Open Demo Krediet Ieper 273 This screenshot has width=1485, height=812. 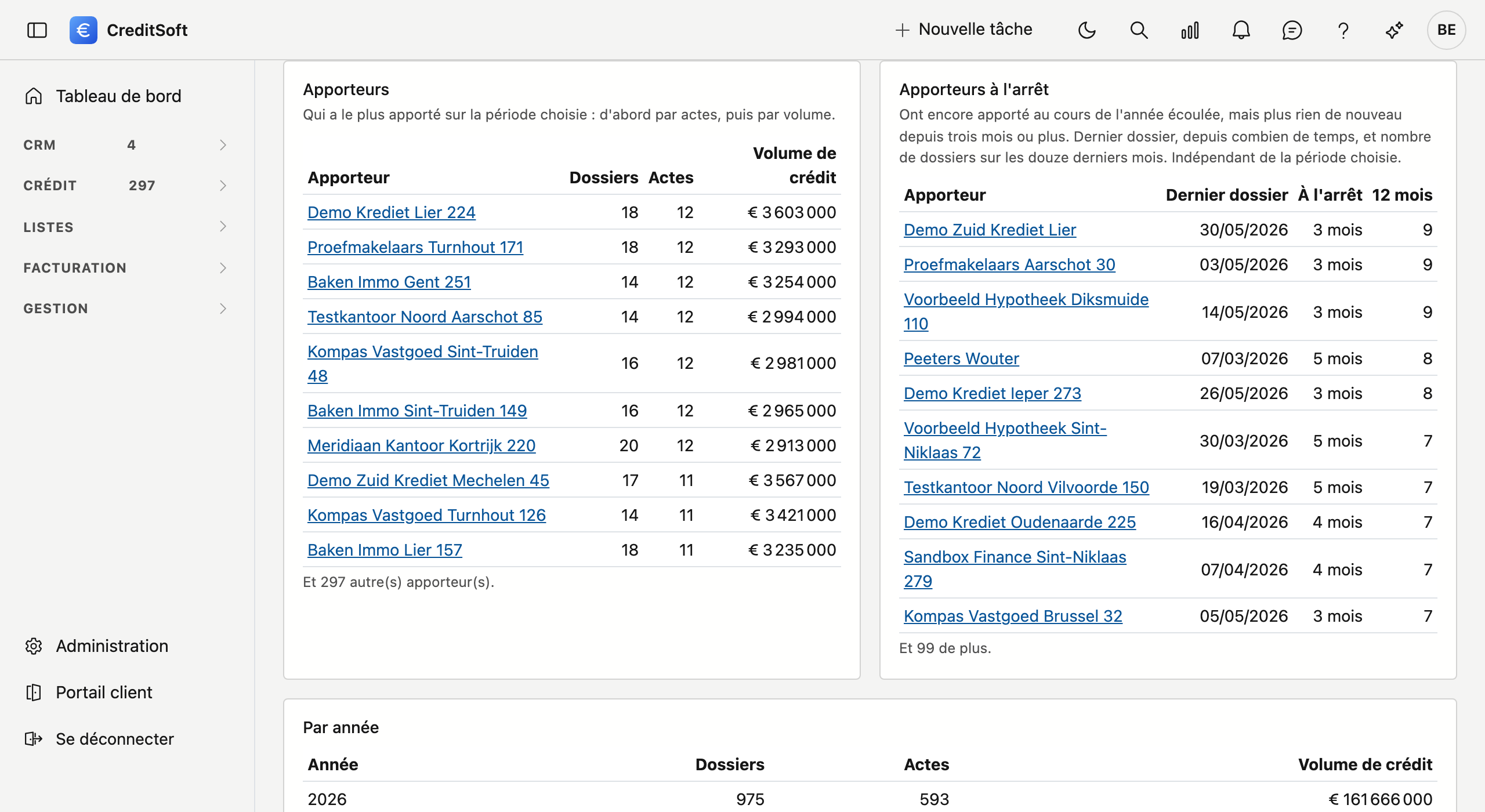click(x=993, y=393)
